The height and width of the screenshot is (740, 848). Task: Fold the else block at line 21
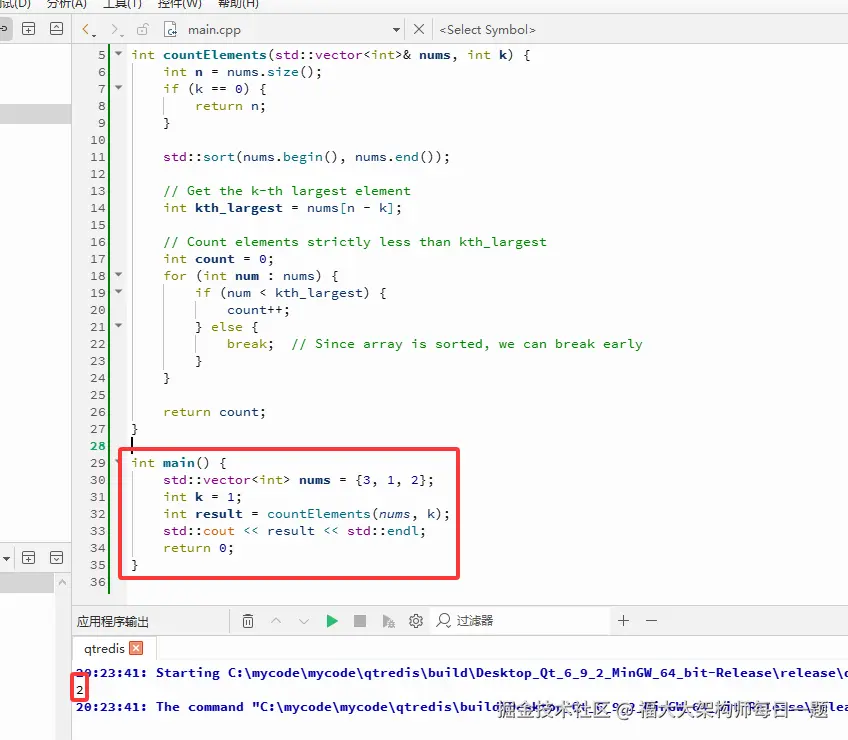tap(118, 326)
